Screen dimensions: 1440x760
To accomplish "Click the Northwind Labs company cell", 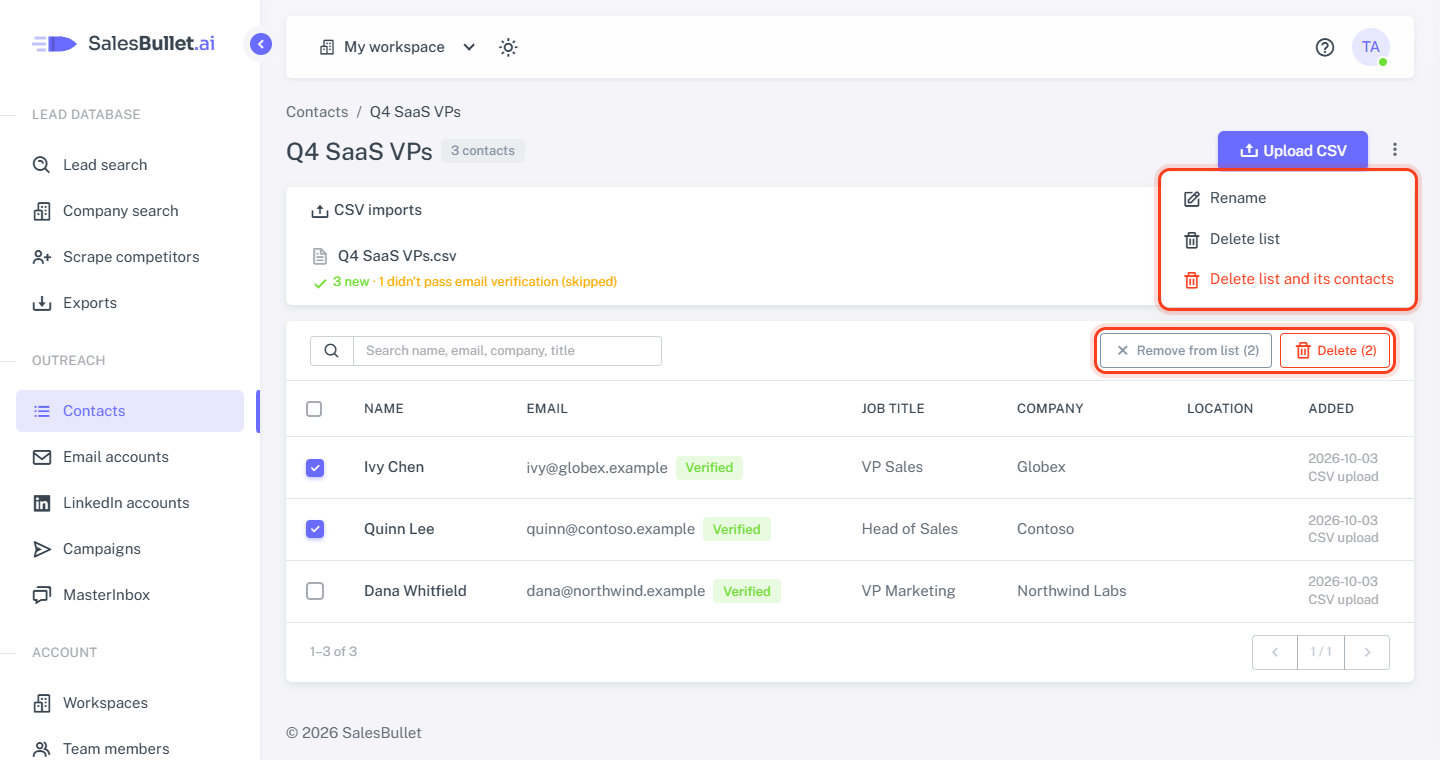I will coord(1072,591).
